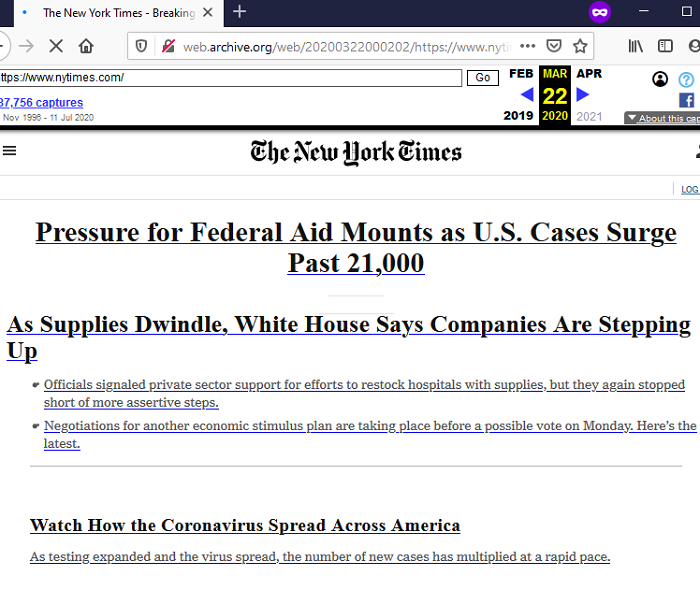Open new tab with plus button
Screen dimensions: 700x590
click(239, 12)
